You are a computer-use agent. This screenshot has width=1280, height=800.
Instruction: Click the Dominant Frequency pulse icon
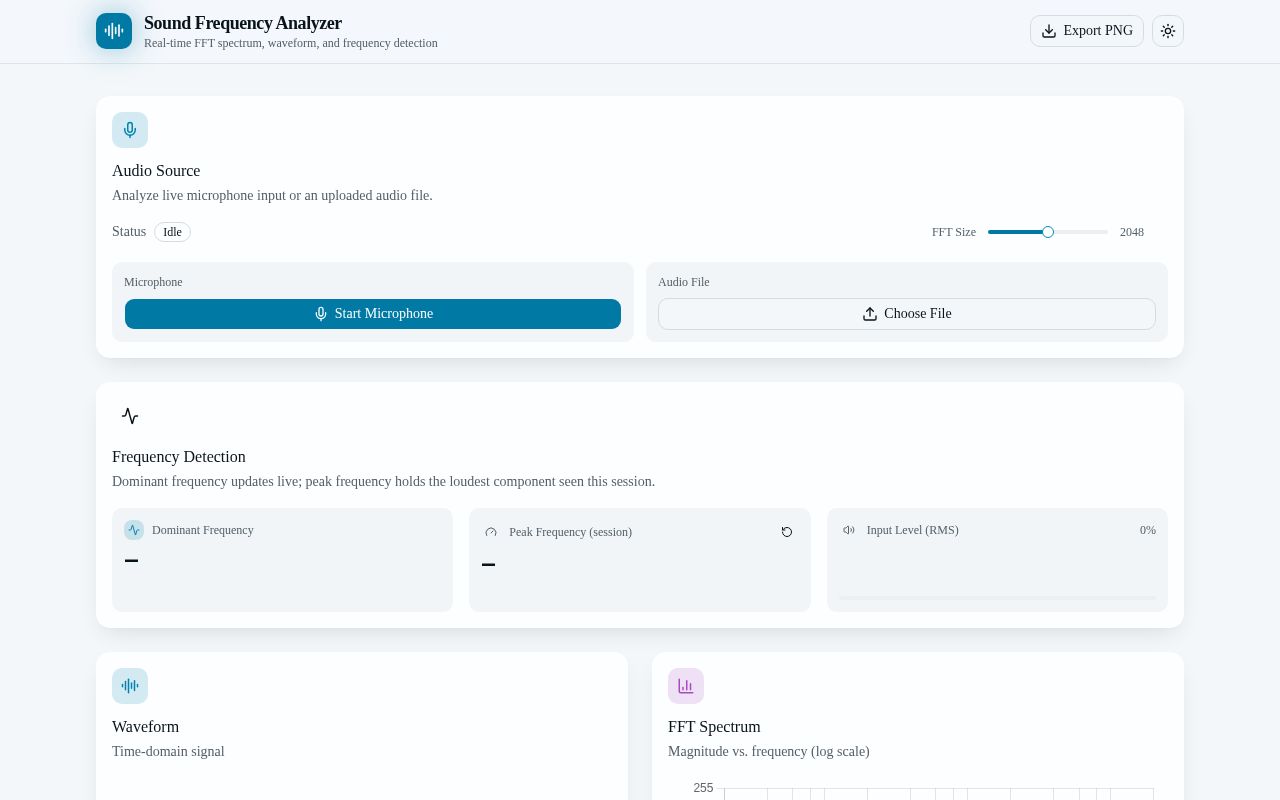tap(134, 530)
